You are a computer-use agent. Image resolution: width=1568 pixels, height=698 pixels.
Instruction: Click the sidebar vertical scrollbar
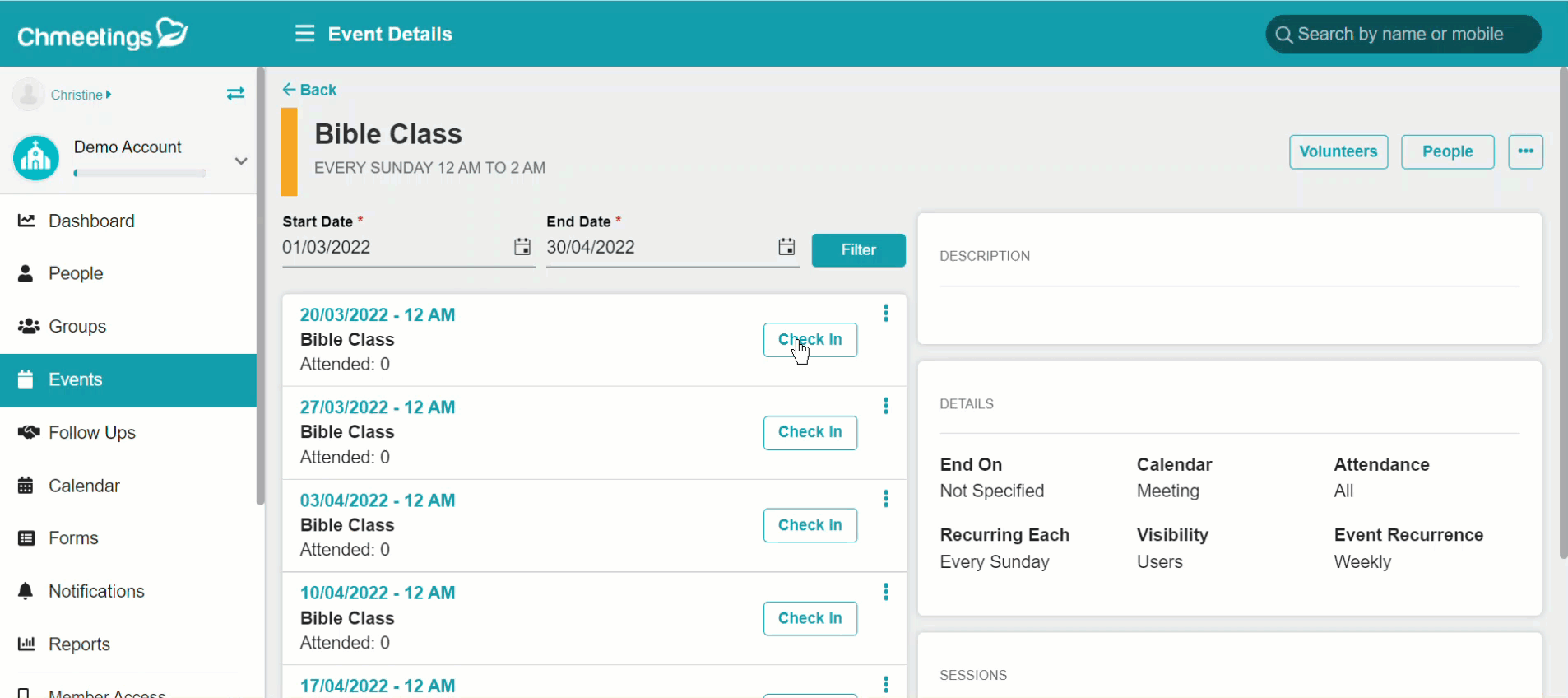(261, 288)
